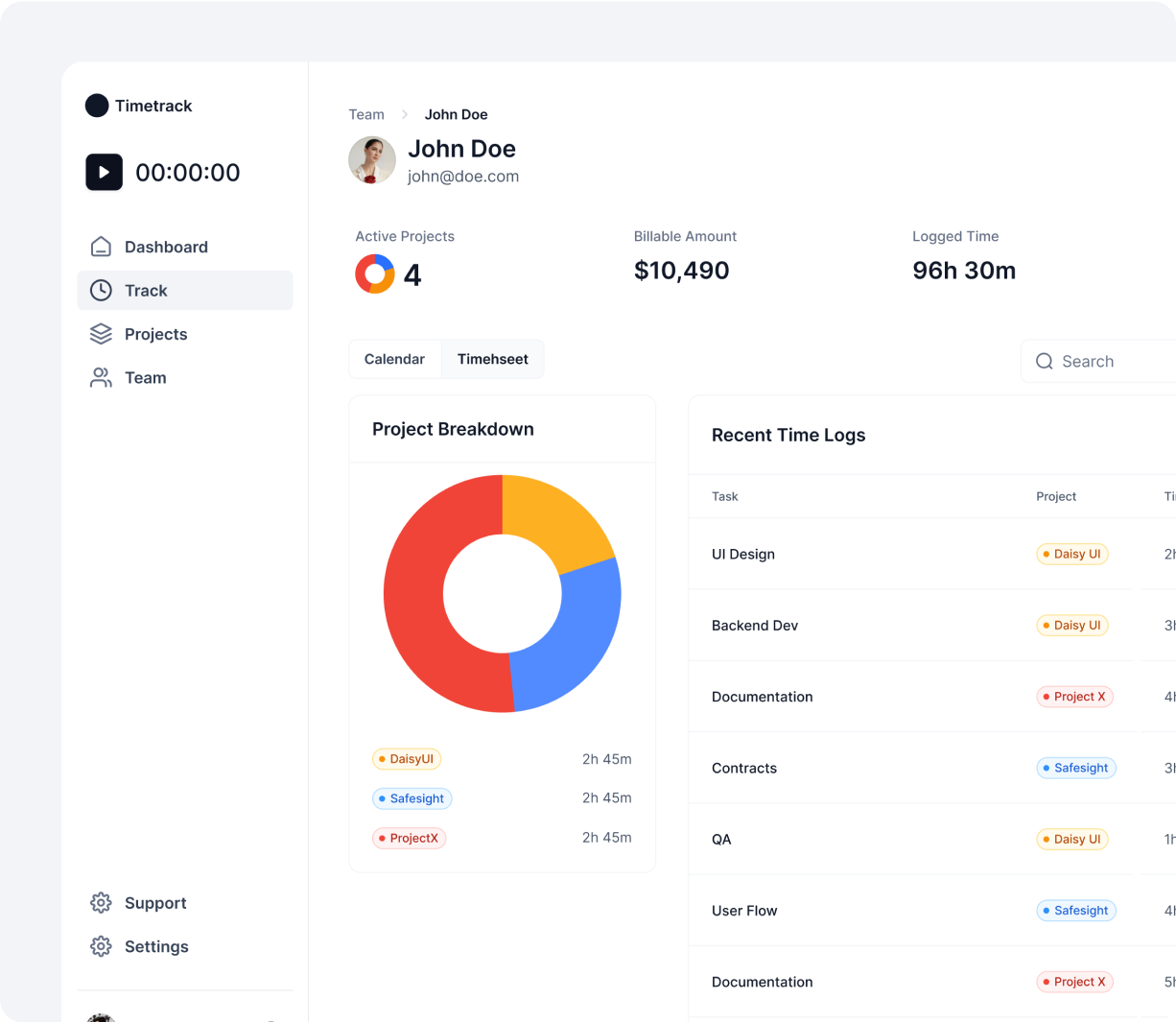
Task: Open Settings from the sidebar gear icon
Action: coord(101,947)
